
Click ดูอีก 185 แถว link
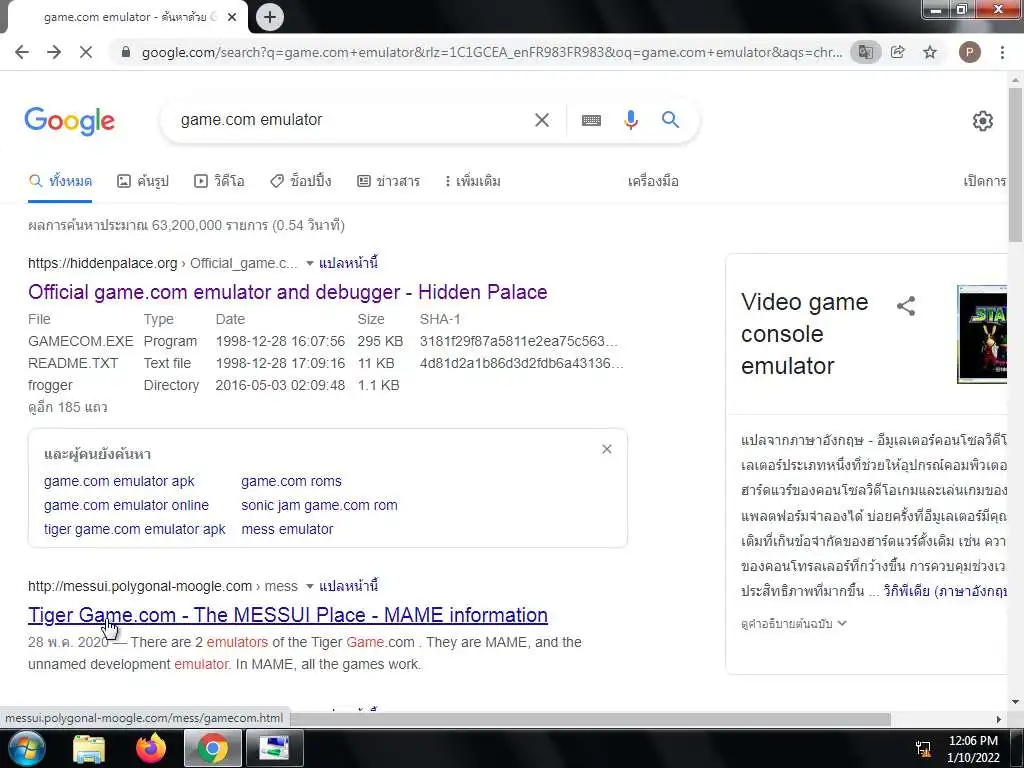(67, 408)
